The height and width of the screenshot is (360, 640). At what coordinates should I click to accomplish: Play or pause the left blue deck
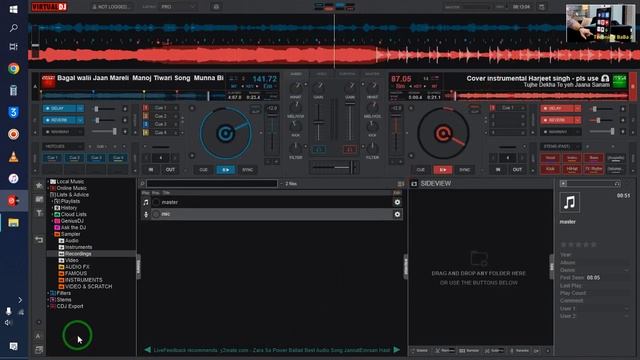point(225,169)
